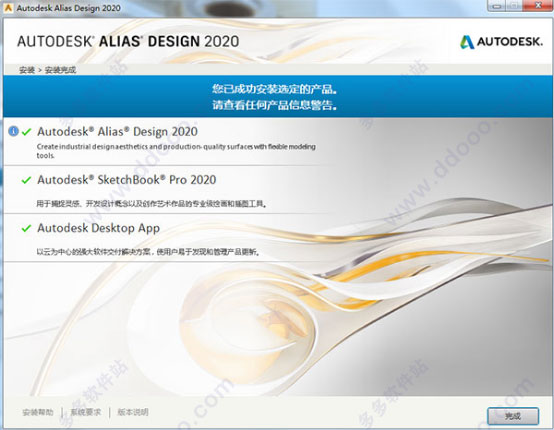Screen dimensions: 554x430
Task: Click the green checkmark for Autodesk Desktop App
Action: click(x=26, y=228)
